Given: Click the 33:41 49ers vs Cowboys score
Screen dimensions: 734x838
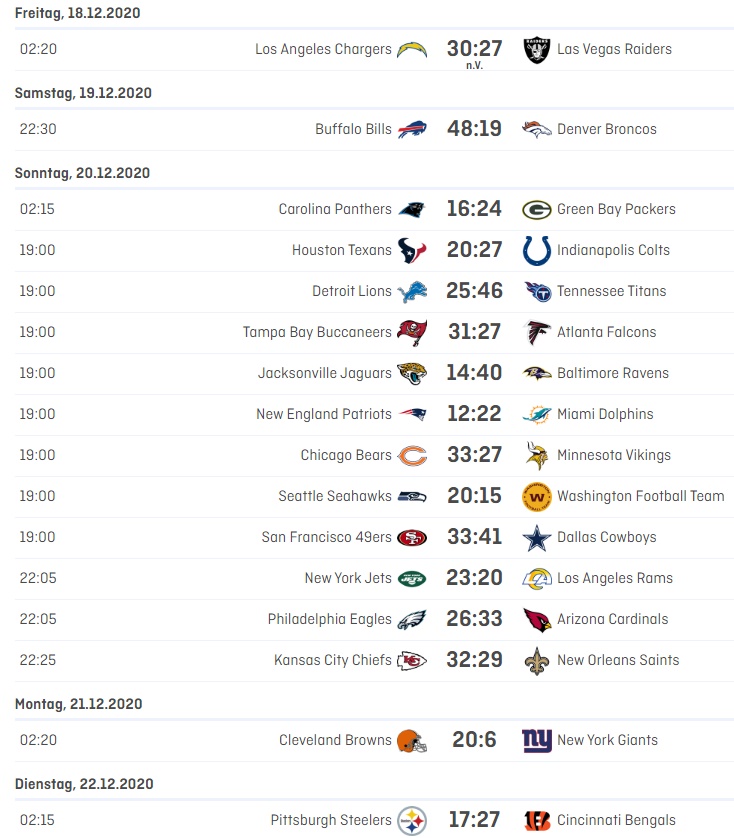Looking at the screenshot, I should click(474, 537).
